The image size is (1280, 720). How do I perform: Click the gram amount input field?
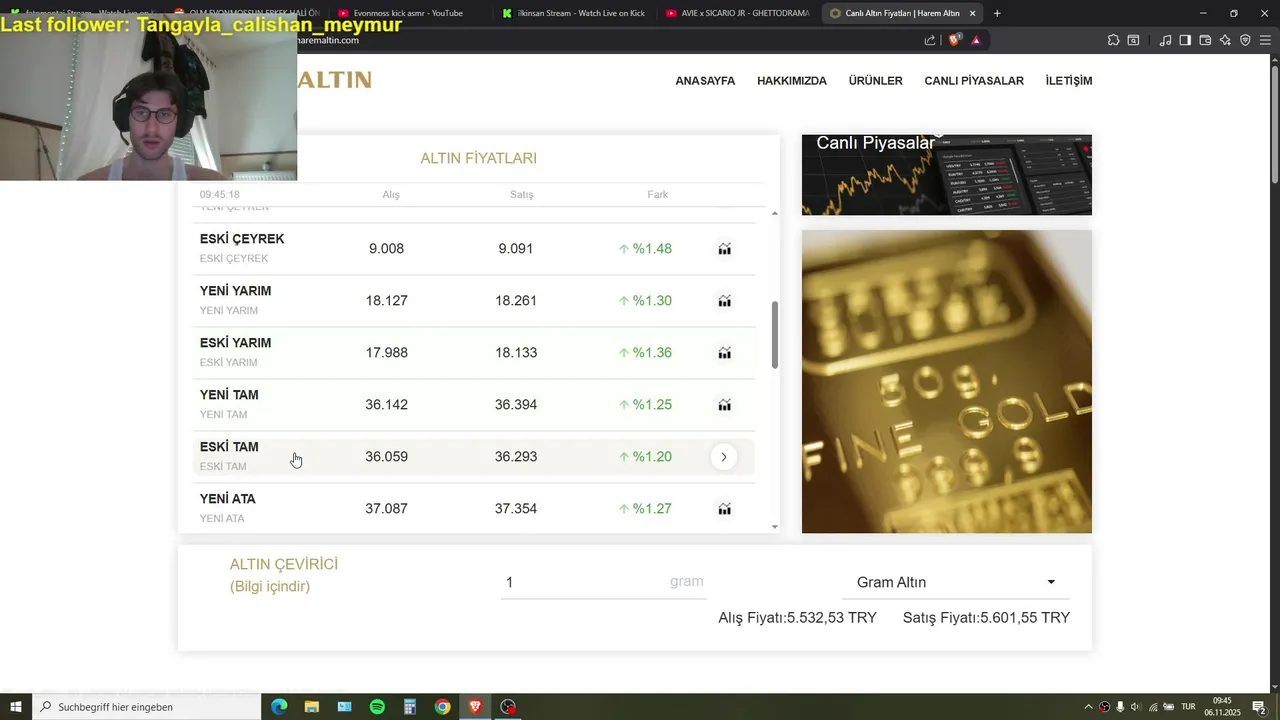click(x=603, y=582)
